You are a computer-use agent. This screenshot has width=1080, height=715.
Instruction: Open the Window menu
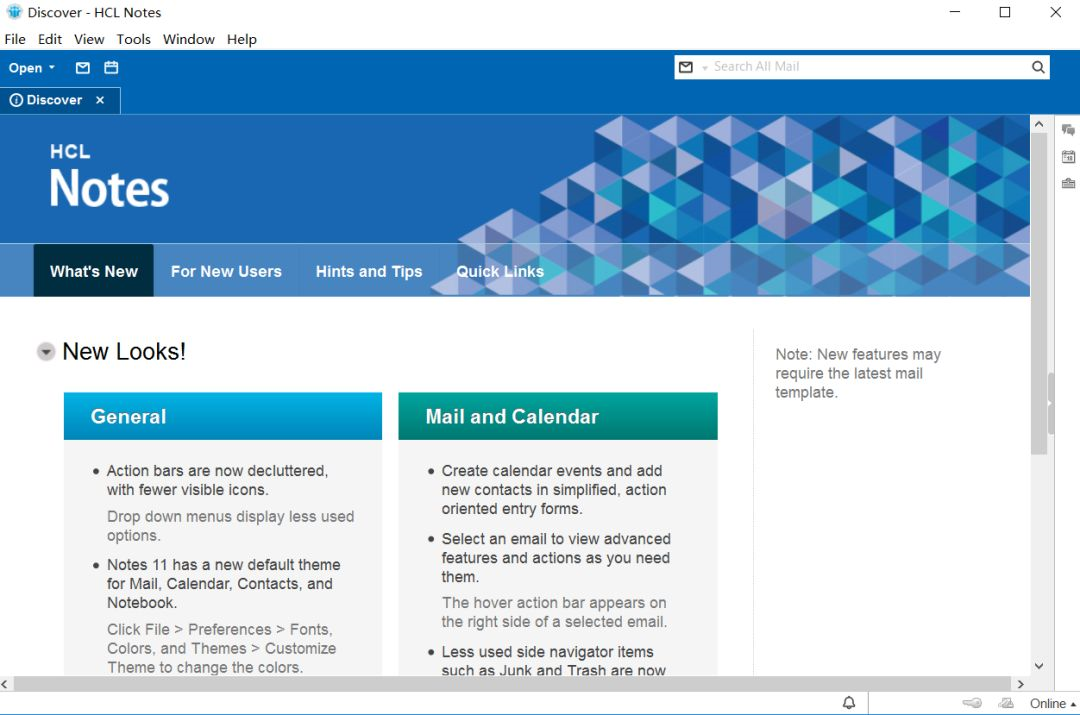click(189, 39)
